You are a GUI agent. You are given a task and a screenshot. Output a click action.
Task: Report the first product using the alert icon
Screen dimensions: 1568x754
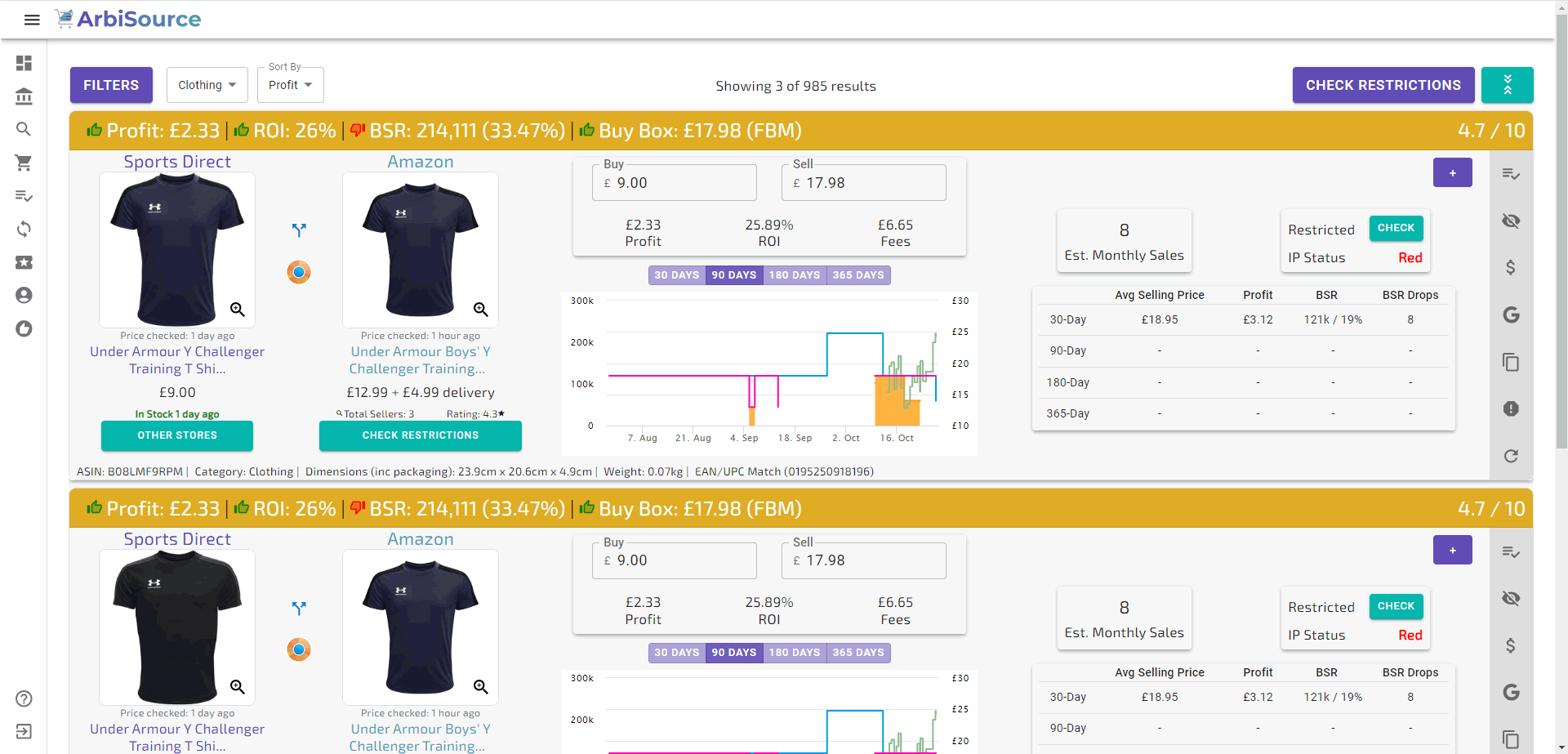(1511, 408)
